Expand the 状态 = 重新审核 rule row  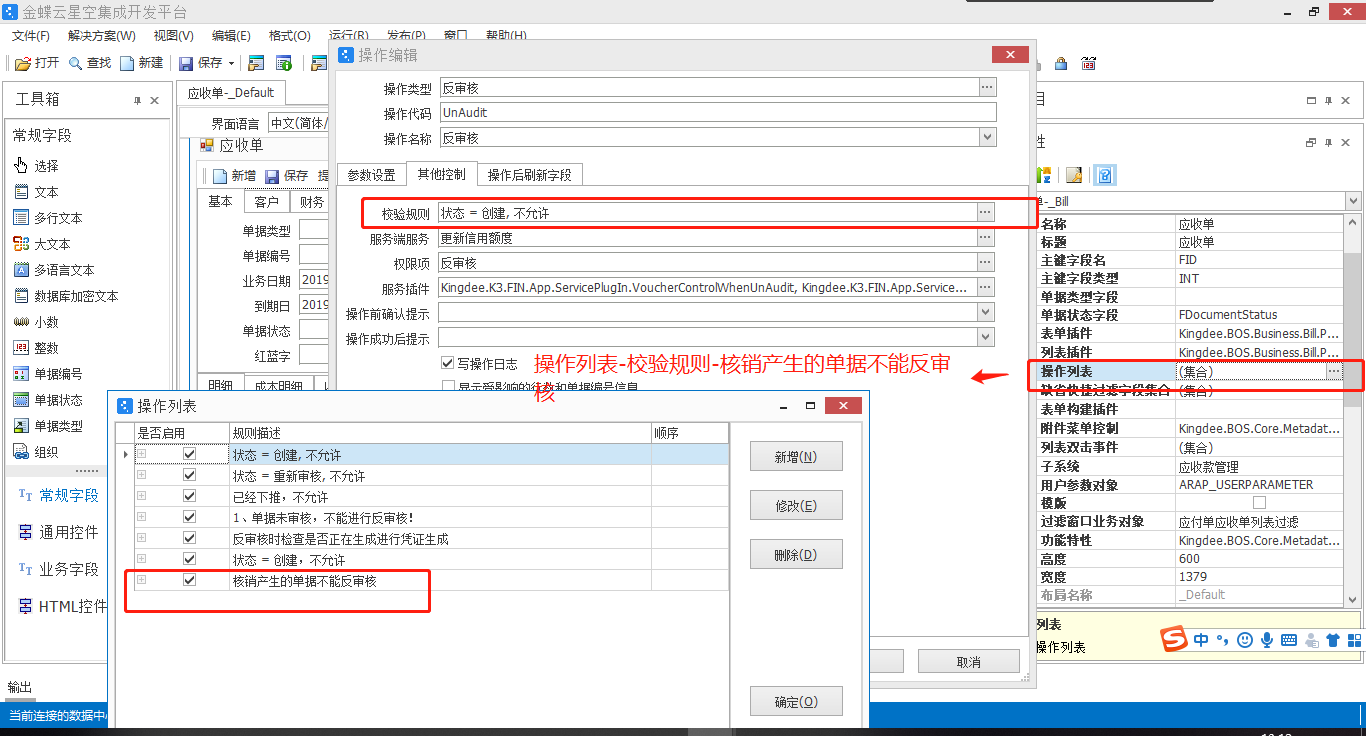(x=141, y=476)
